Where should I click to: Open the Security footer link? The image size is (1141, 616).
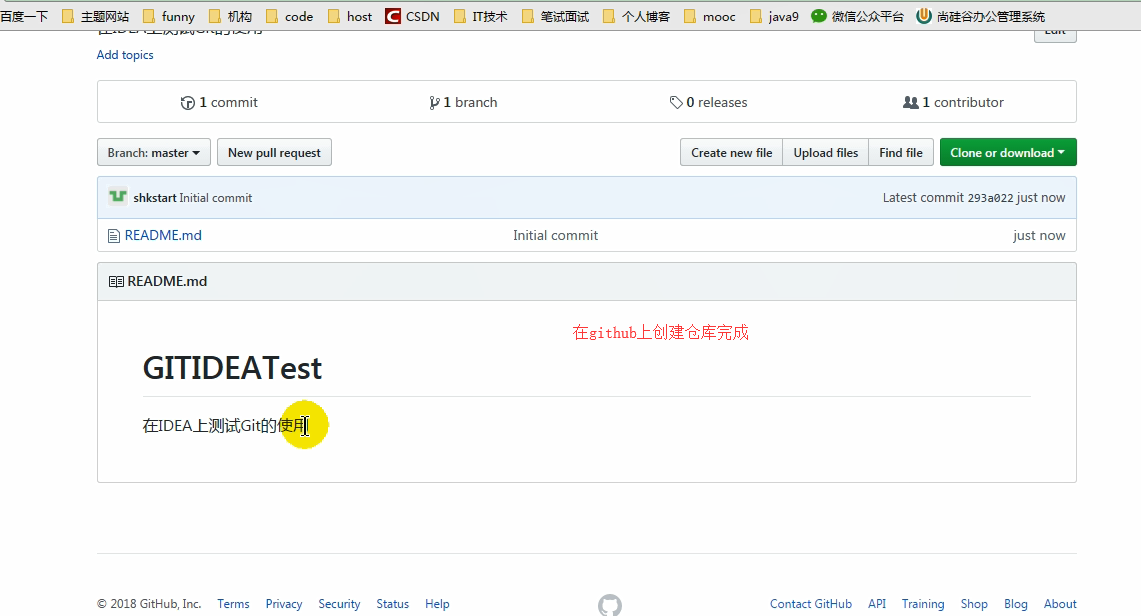[x=339, y=604]
